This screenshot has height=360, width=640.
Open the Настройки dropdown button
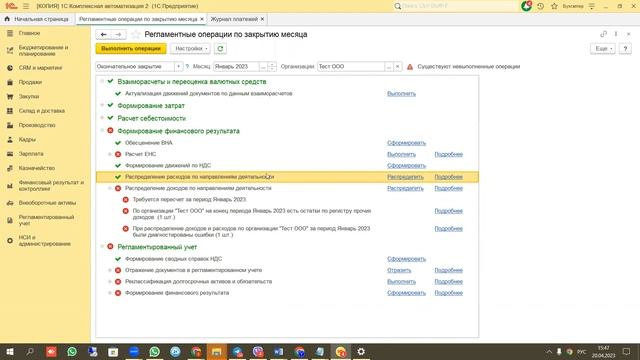pos(190,49)
